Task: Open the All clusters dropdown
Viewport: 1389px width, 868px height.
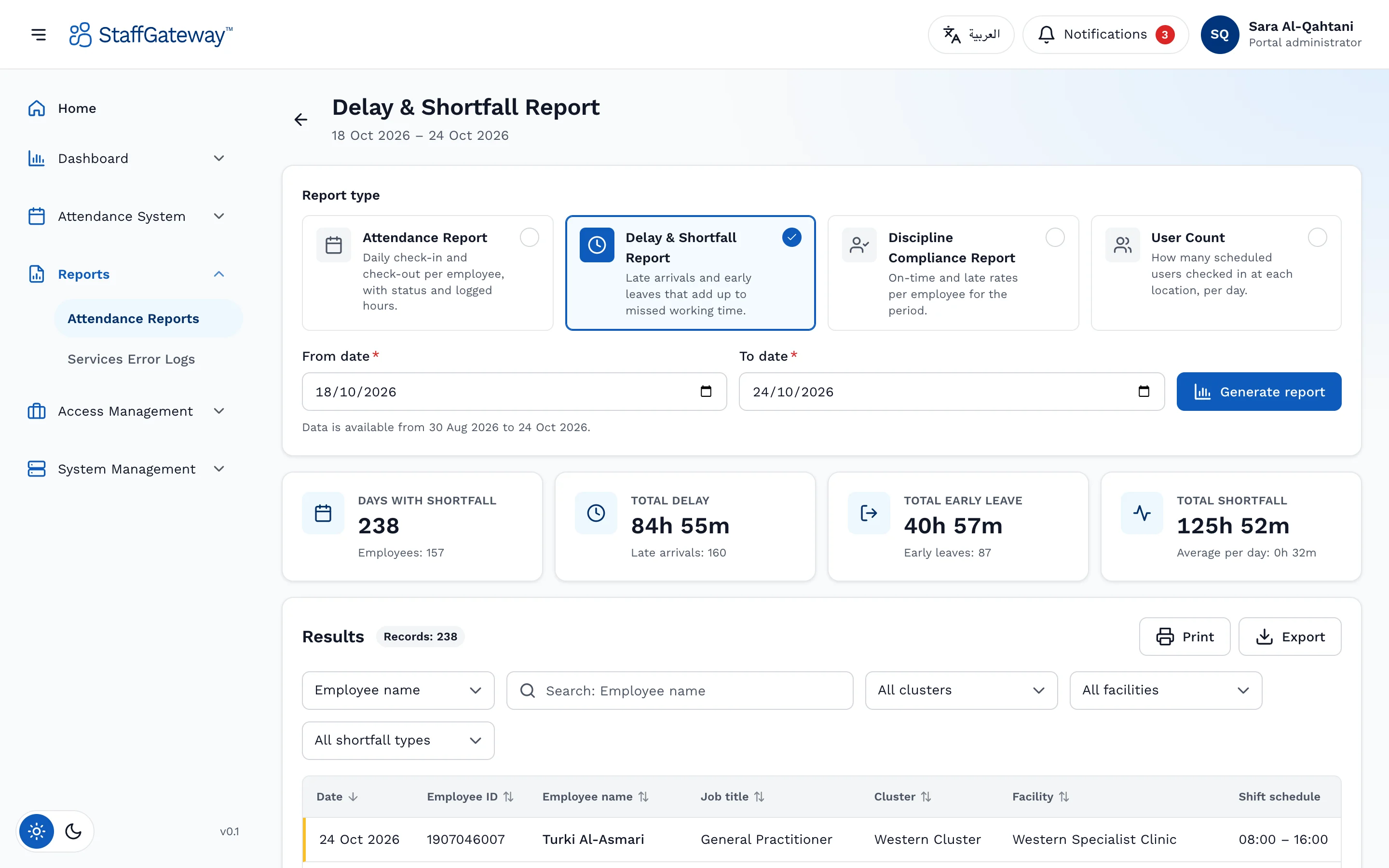Action: click(x=961, y=691)
